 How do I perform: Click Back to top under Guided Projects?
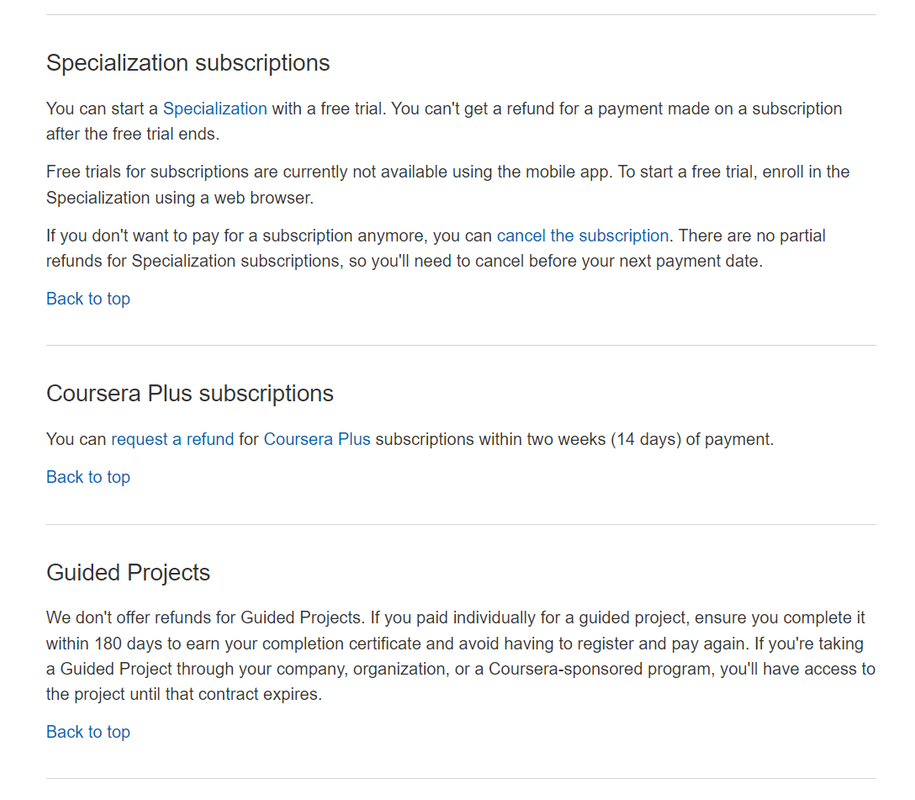[x=88, y=732]
